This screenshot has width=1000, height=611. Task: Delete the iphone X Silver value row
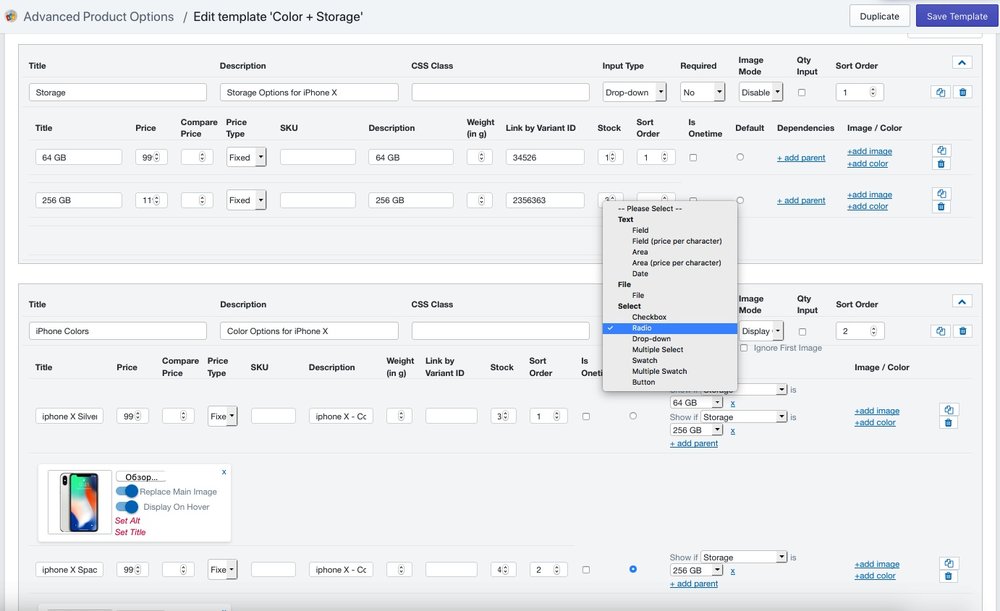pyautogui.click(x=948, y=422)
